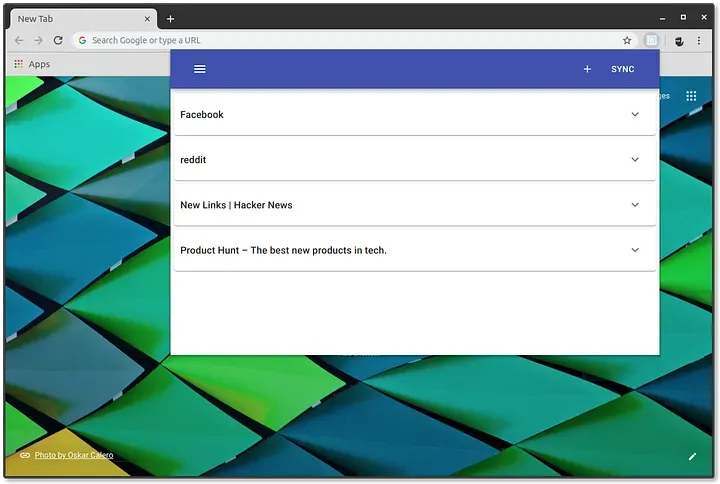The image size is (720, 484).
Task: Bookmark this page with the star icon
Action: [627, 41]
